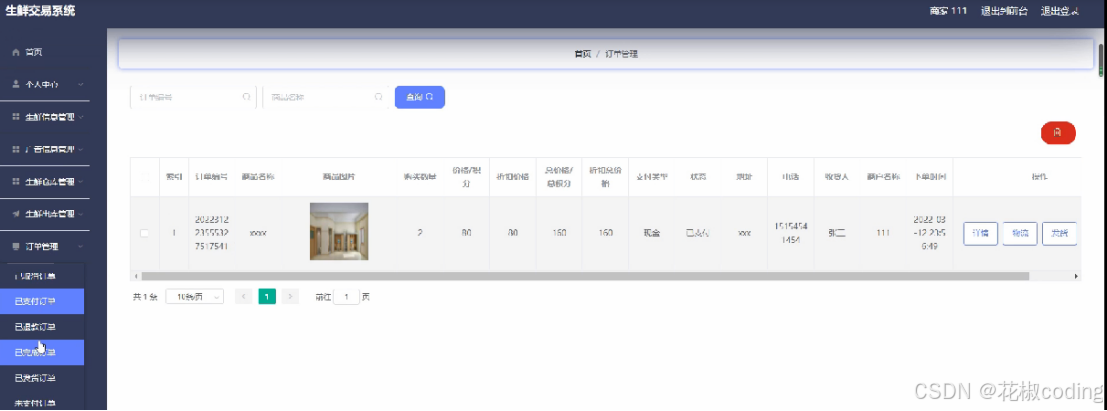This screenshot has height=411, width=1107.
Task: Click the list icon beside 订单管理
Action: pos(16,246)
